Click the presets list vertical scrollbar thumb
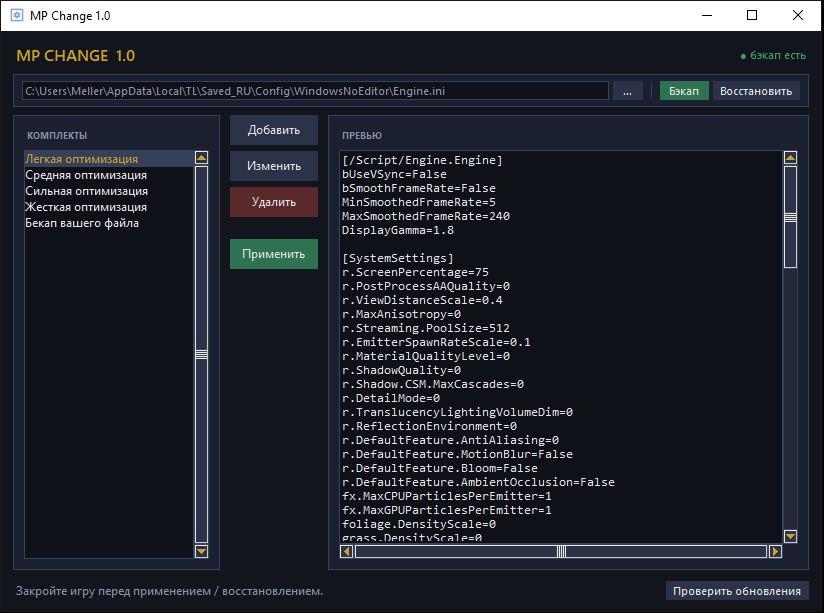 [x=201, y=354]
